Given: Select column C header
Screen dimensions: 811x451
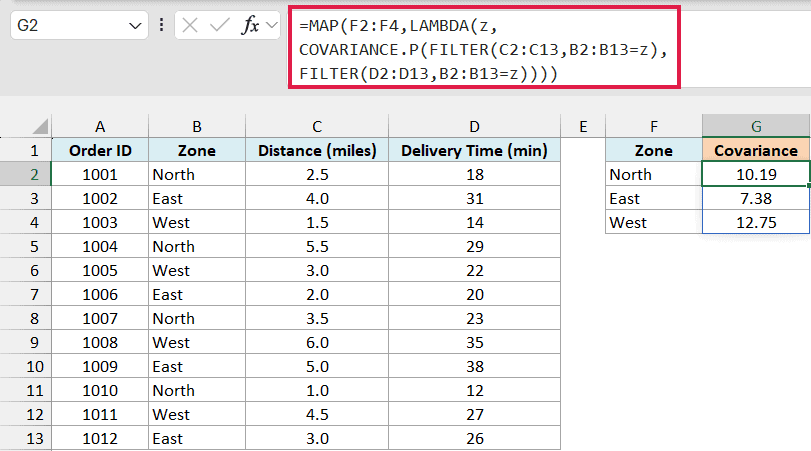Looking at the screenshot, I should 317,127.
